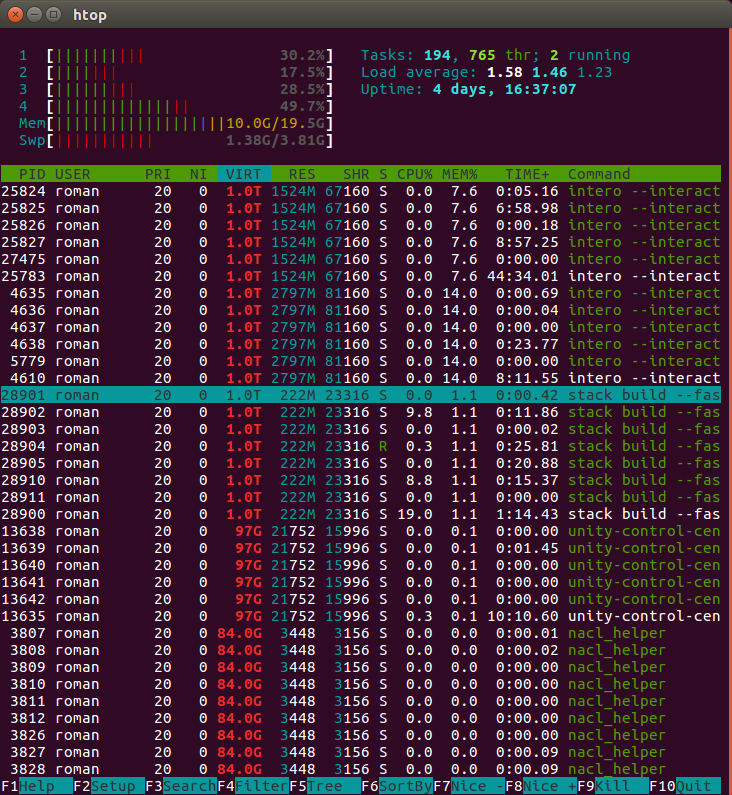
Task: Click the Load average 1.58 value
Action: coord(504,73)
